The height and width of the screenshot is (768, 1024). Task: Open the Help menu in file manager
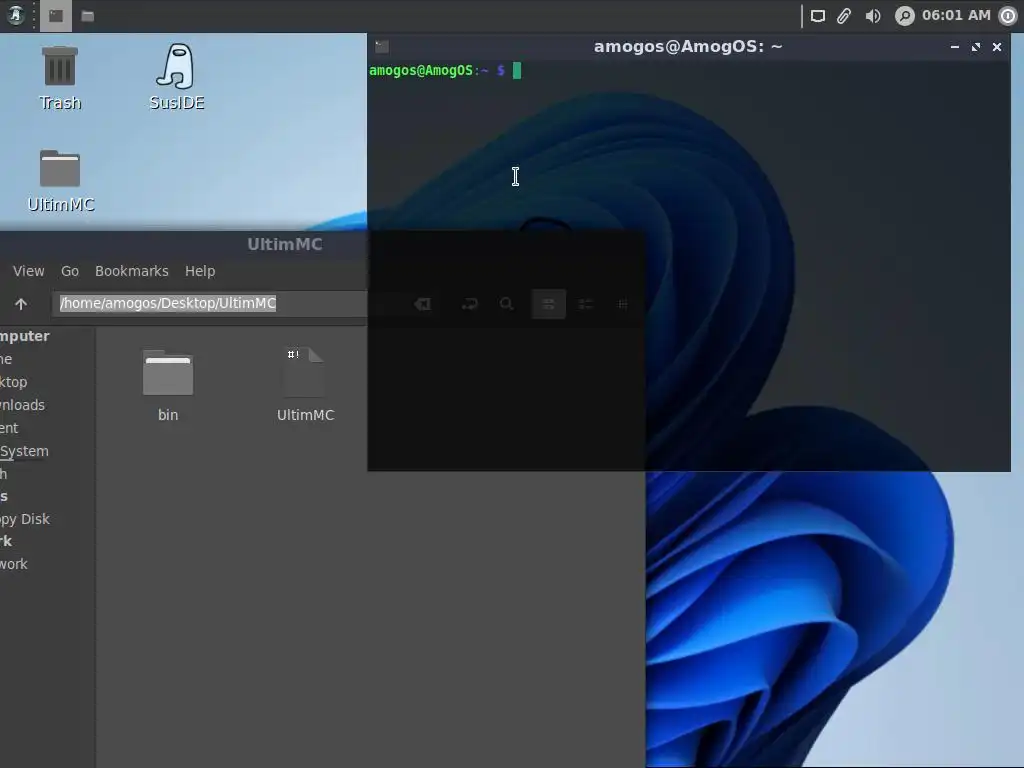click(200, 271)
